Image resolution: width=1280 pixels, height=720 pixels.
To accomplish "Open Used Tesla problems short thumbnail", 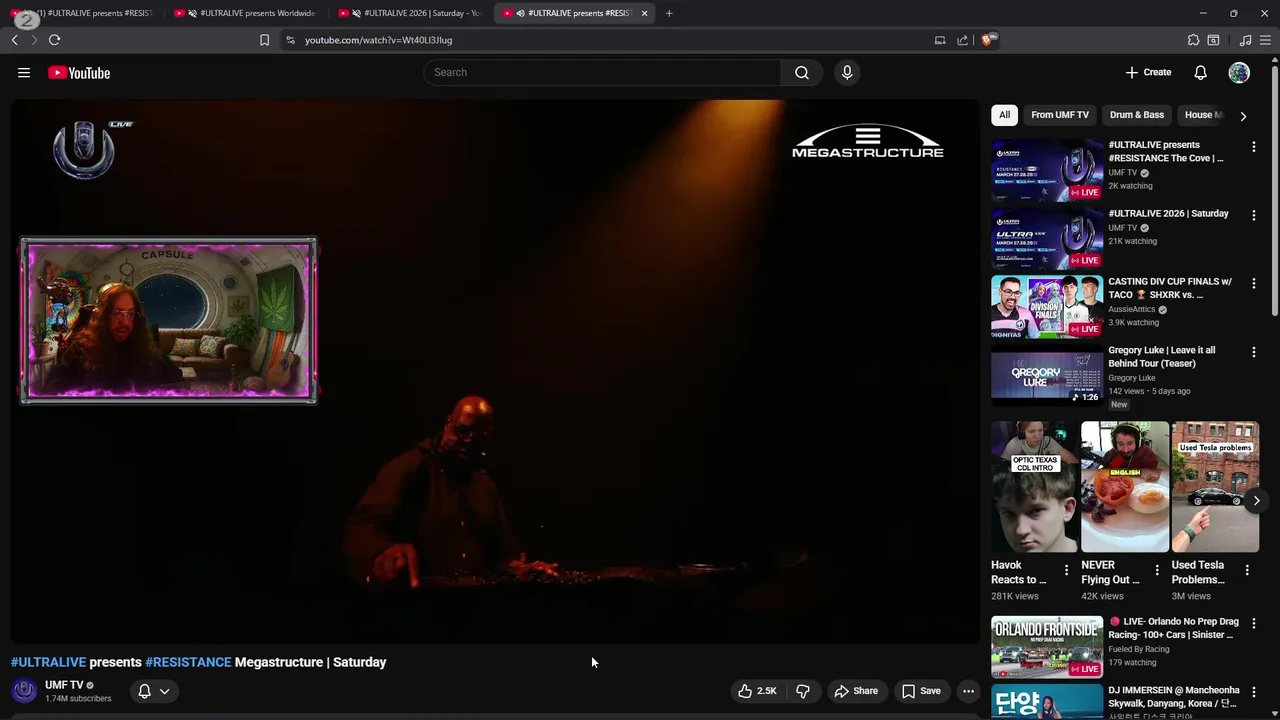I will [1215, 486].
